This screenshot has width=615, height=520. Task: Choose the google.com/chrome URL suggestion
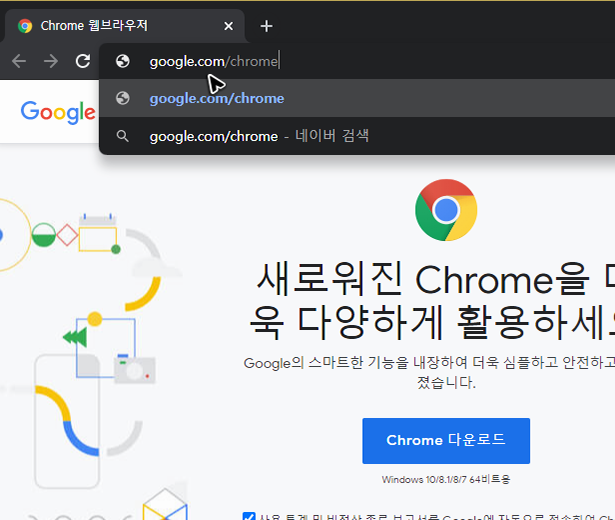(357, 98)
